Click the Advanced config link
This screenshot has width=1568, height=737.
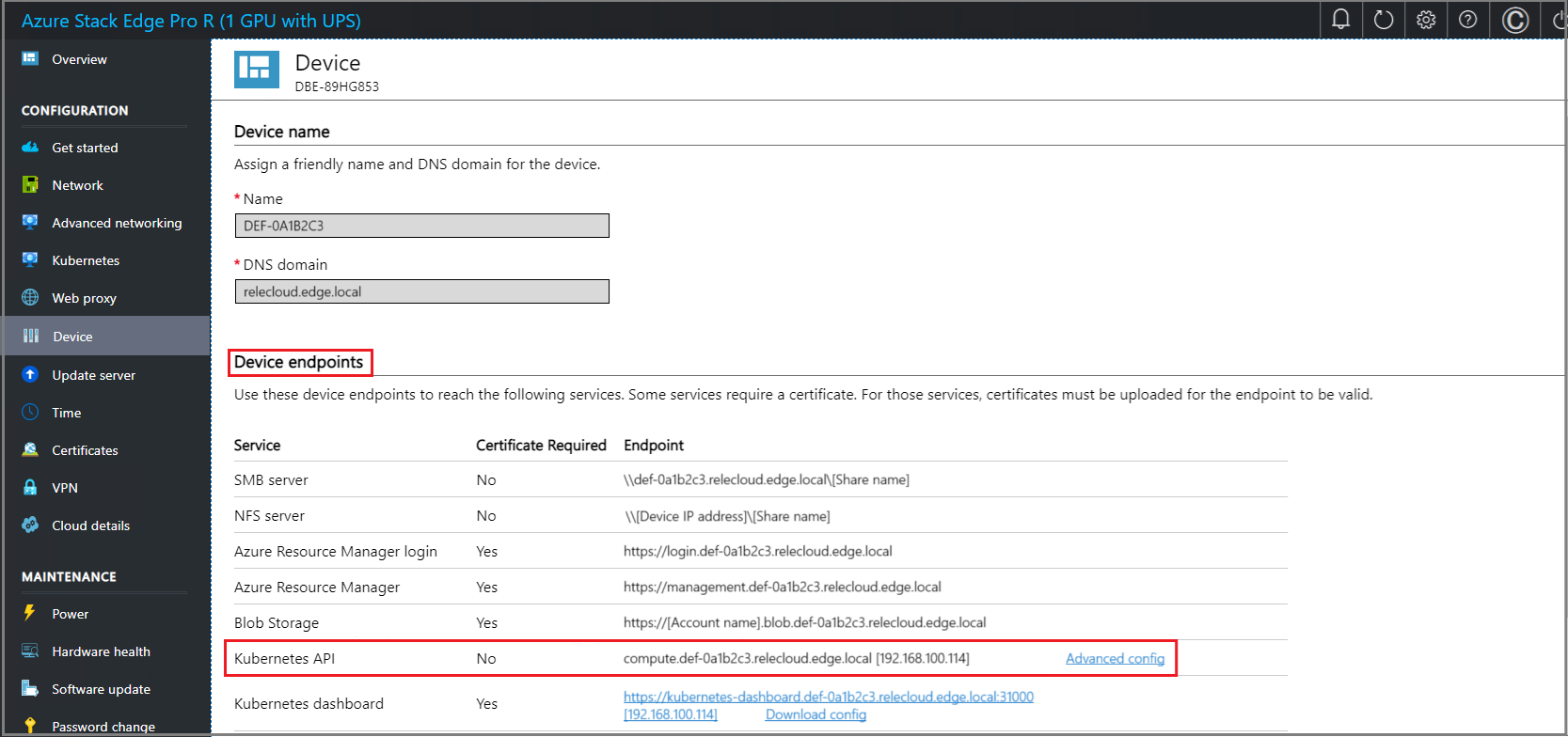point(1115,658)
